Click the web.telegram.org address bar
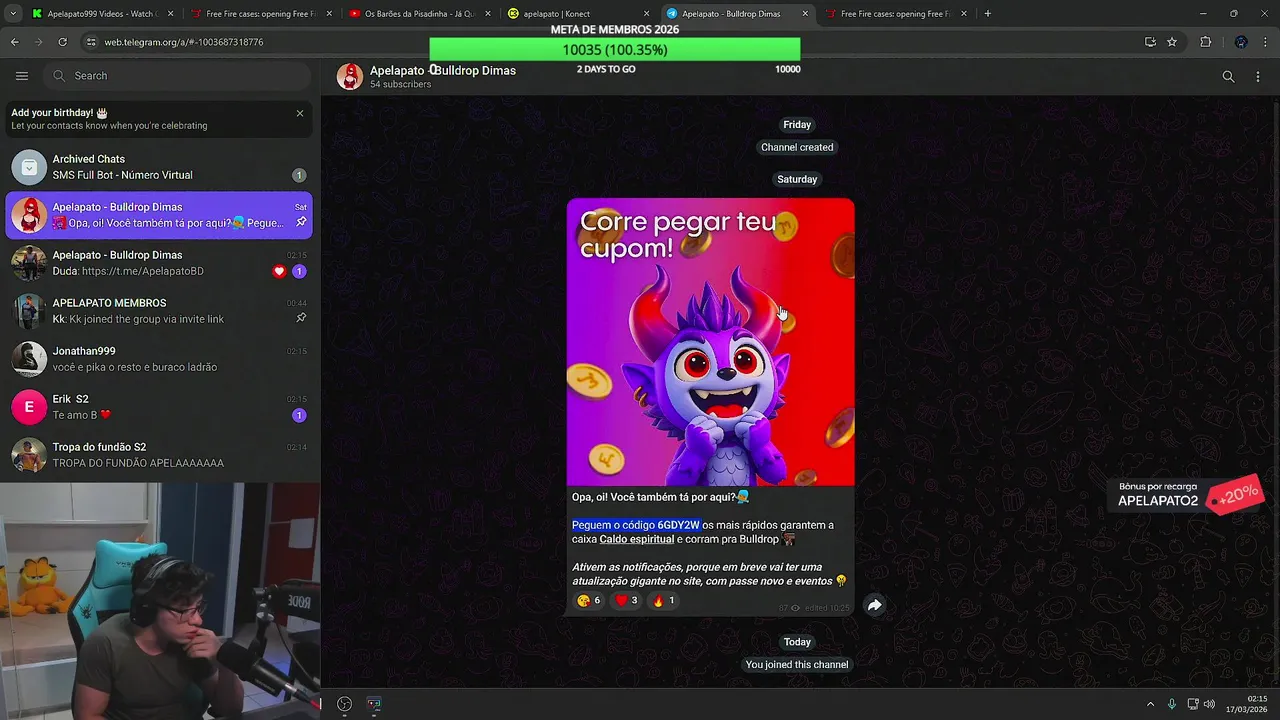The image size is (1280, 720). coord(610,42)
